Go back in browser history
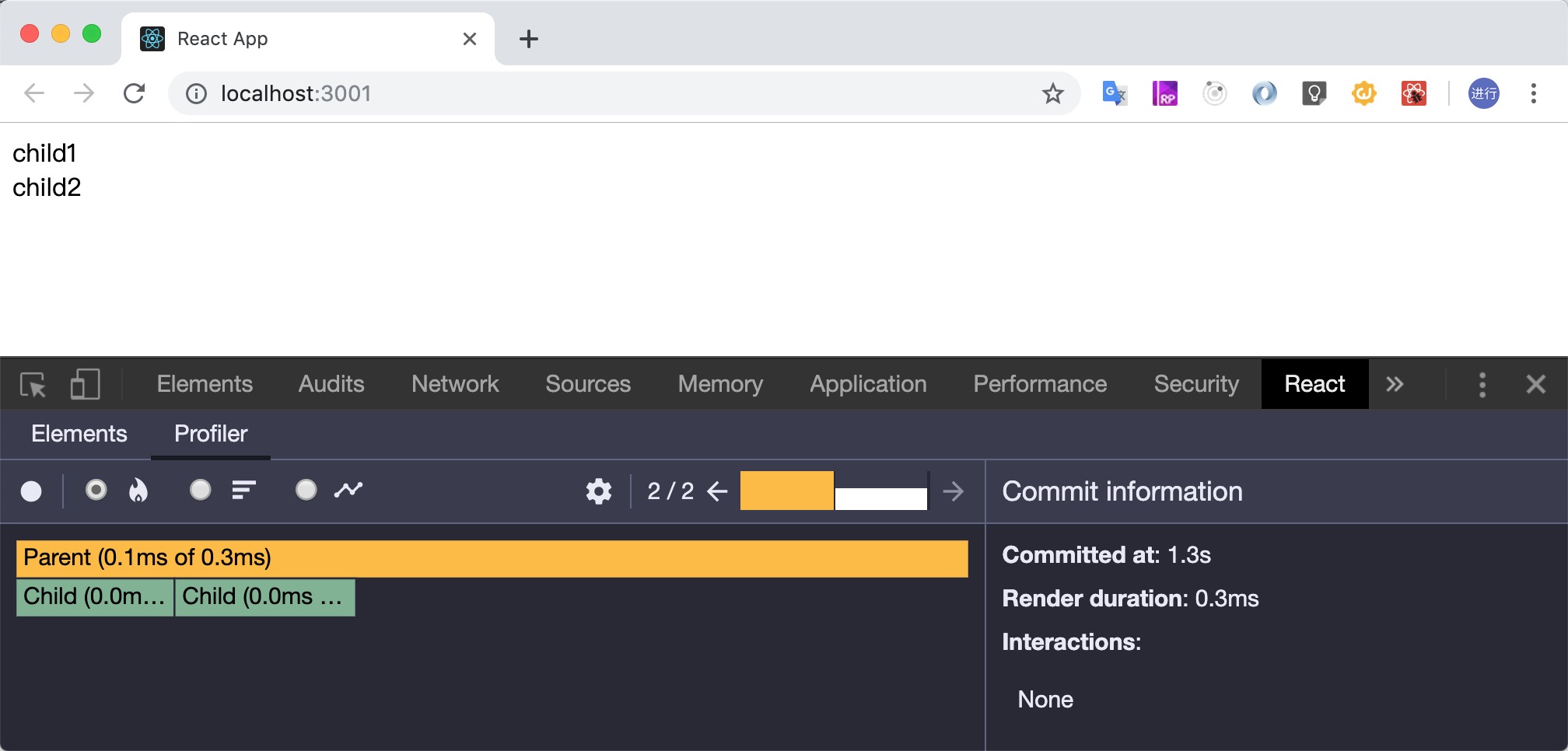This screenshot has width=1568, height=751. point(34,93)
